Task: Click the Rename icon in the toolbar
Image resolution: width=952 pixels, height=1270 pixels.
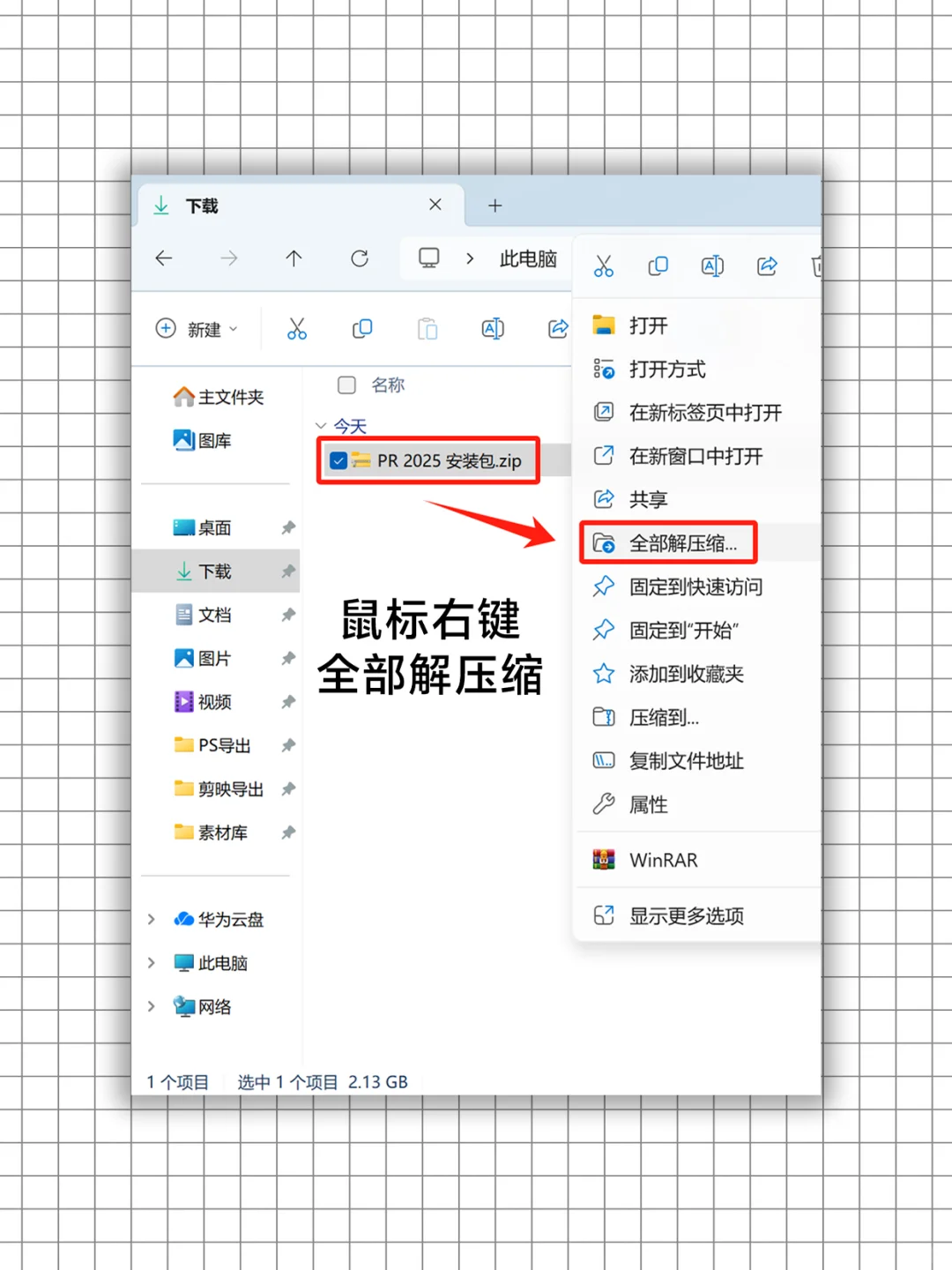Action: click(493, 328)
